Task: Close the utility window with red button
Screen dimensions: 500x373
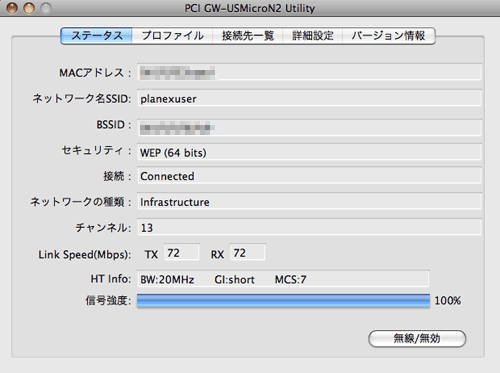Action: [x=12, y=8]
